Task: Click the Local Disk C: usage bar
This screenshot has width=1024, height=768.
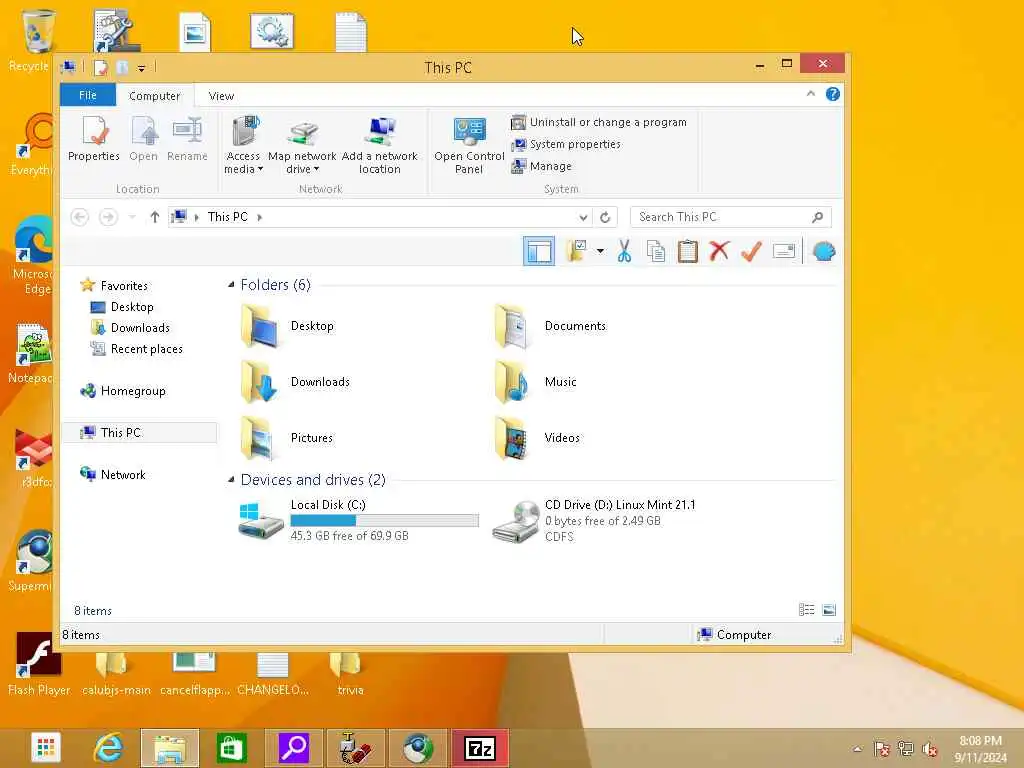Action: pyautogui.click(x=385, y=520)
